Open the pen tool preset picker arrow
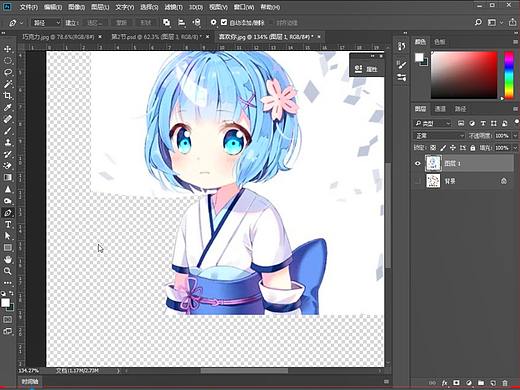This screenshot has height=390, width=520. [x=22, y=23]
